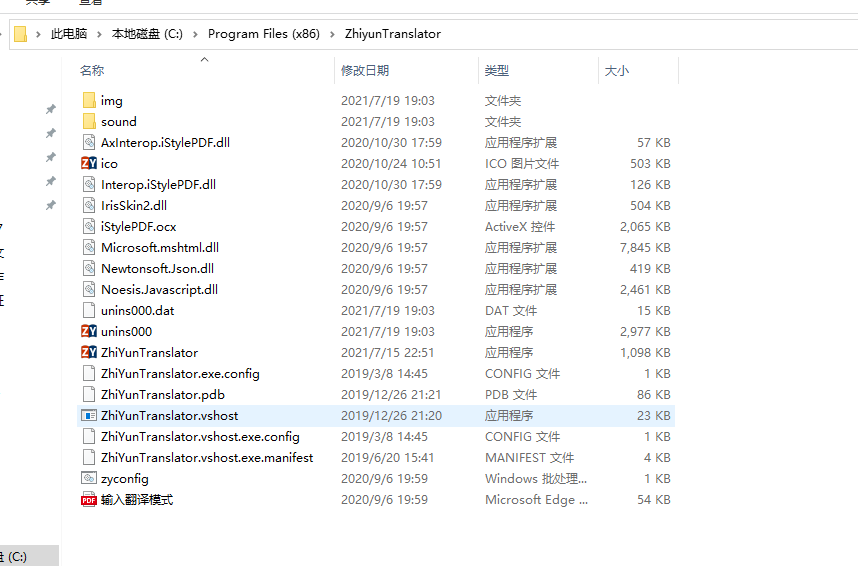858x566 pixels.
Task: Expand the chevron after 本地磁盘 (C:)
Action: pos(195,34)
